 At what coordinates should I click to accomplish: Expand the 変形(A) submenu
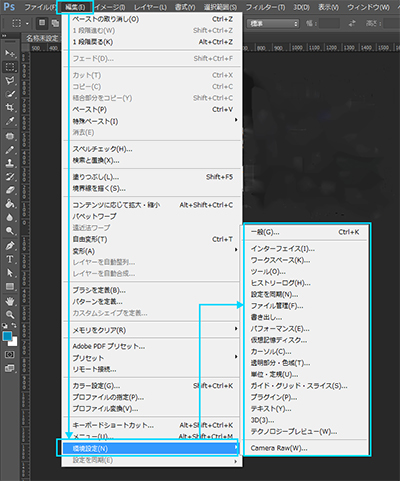(x=152, y=251)
